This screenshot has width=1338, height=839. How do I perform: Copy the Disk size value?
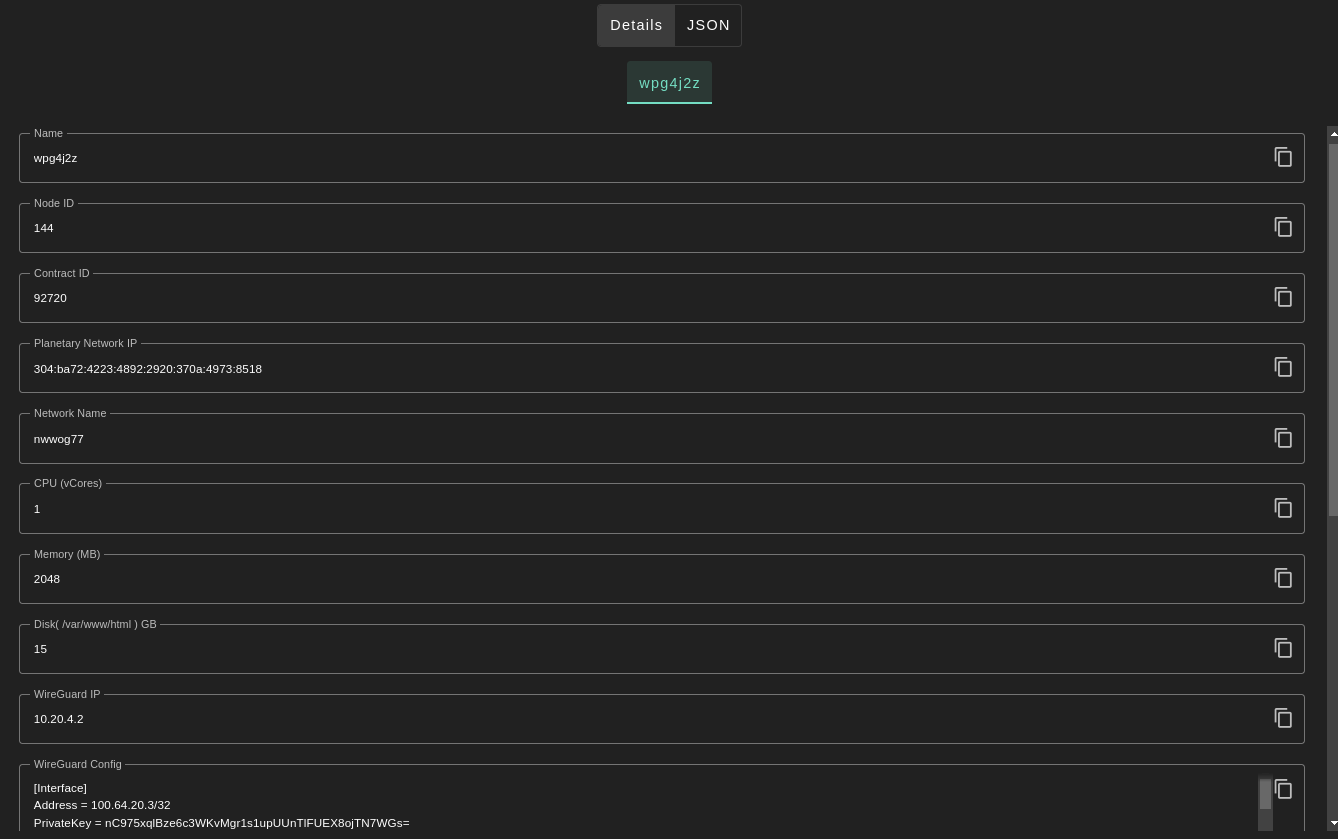point(1283,648)
